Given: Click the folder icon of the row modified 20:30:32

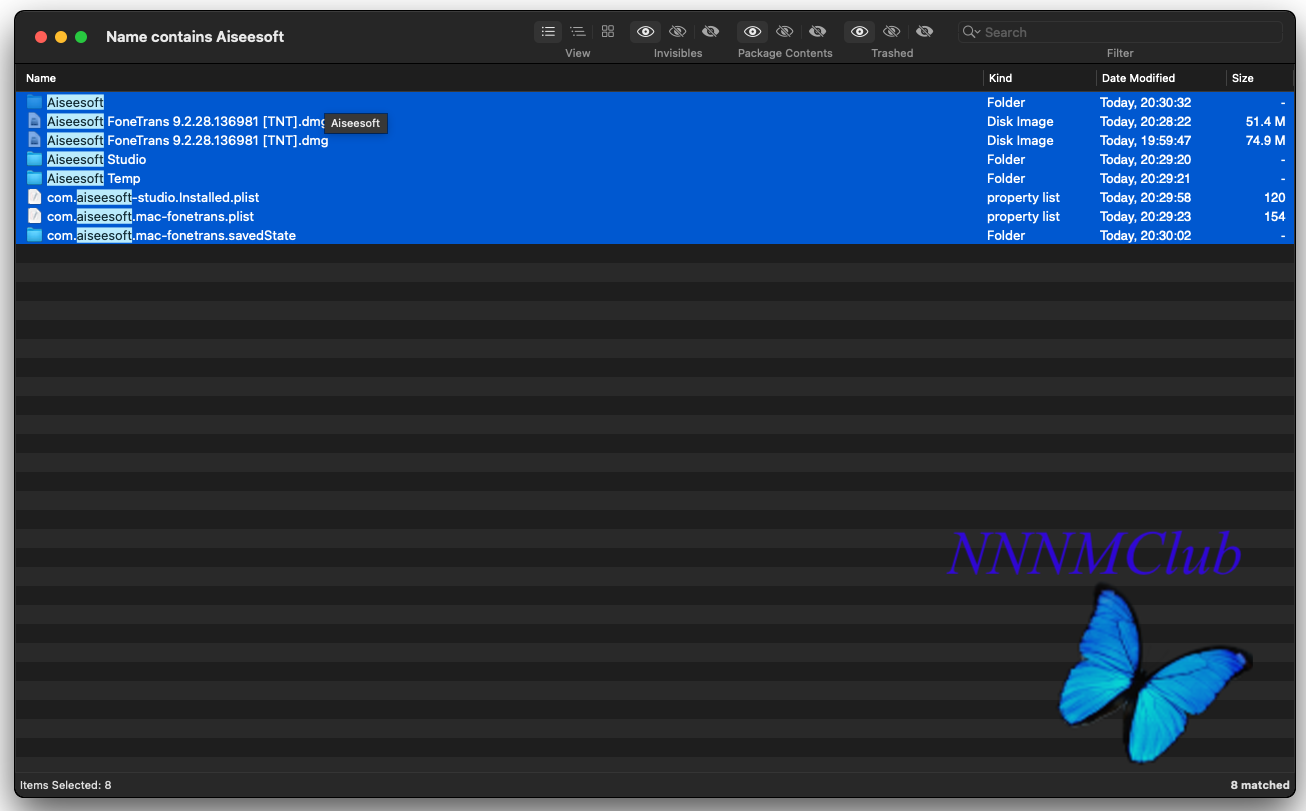Looking at the screenshot, I should point(35,102).
